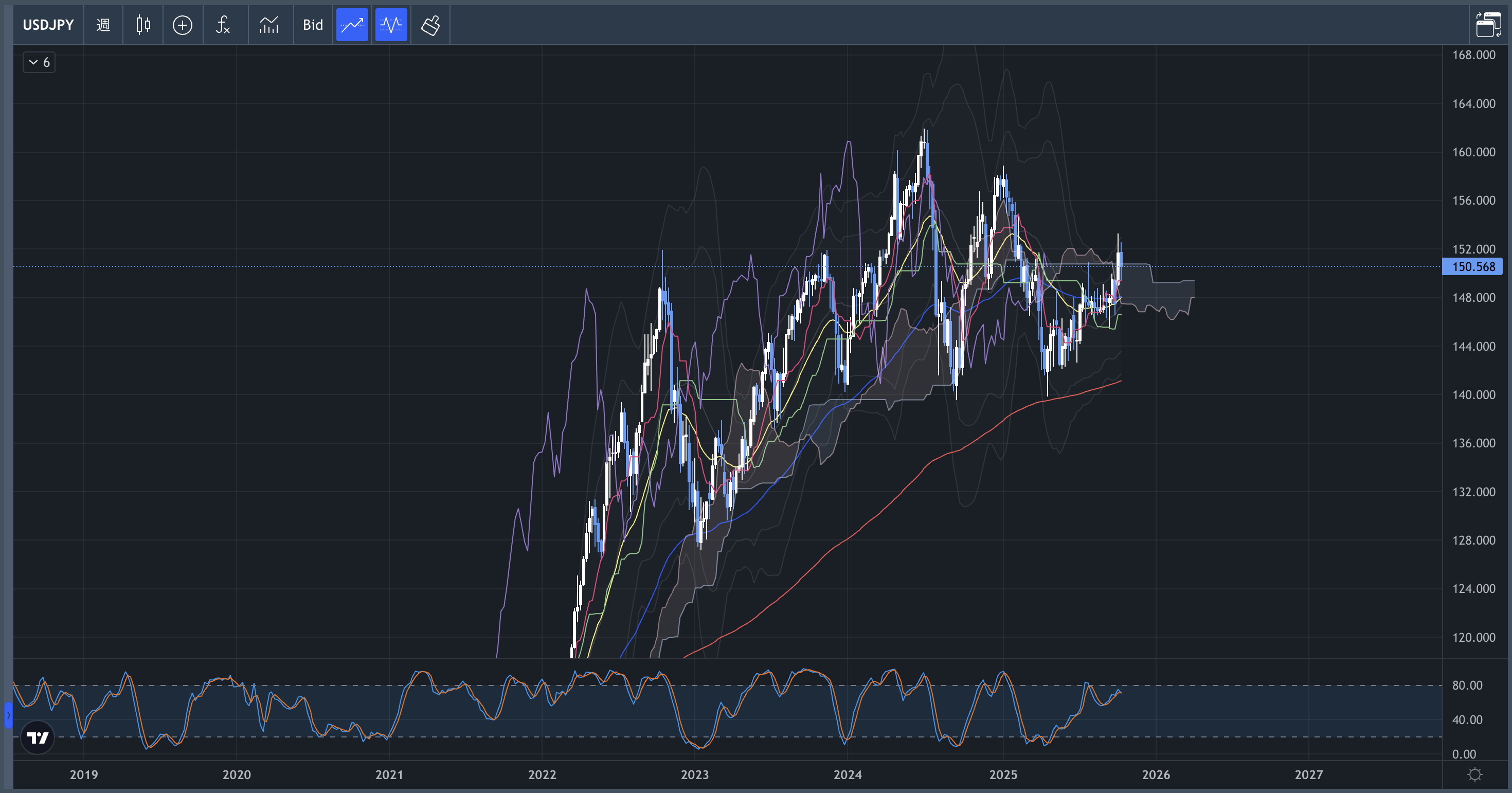Toggle the blue pulse oscillator button
This screenshot has height=793, width=1512.
click(x=391, y=25)
